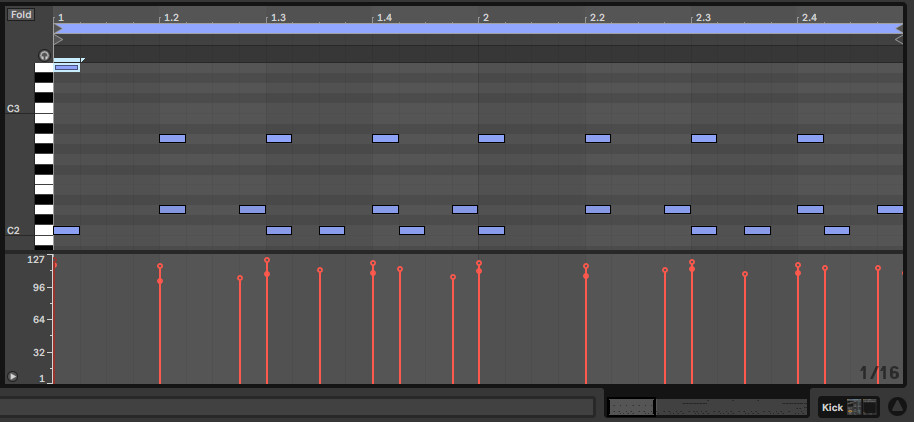Select the upper-row note starting at 1.3
The width and height of the screenshot is (914, 422).
(279, 138)
